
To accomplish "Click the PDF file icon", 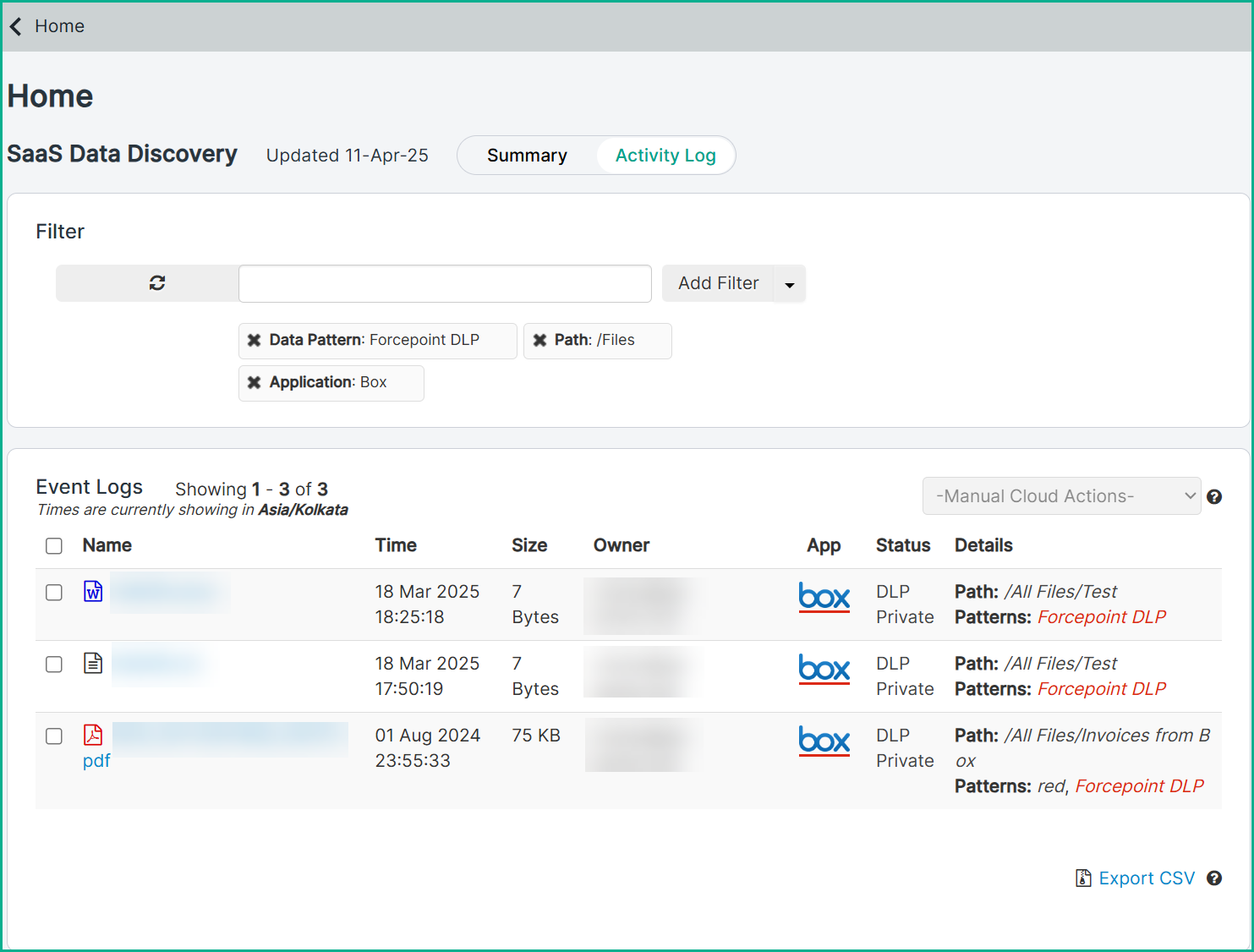I will (x=93, y=735).
